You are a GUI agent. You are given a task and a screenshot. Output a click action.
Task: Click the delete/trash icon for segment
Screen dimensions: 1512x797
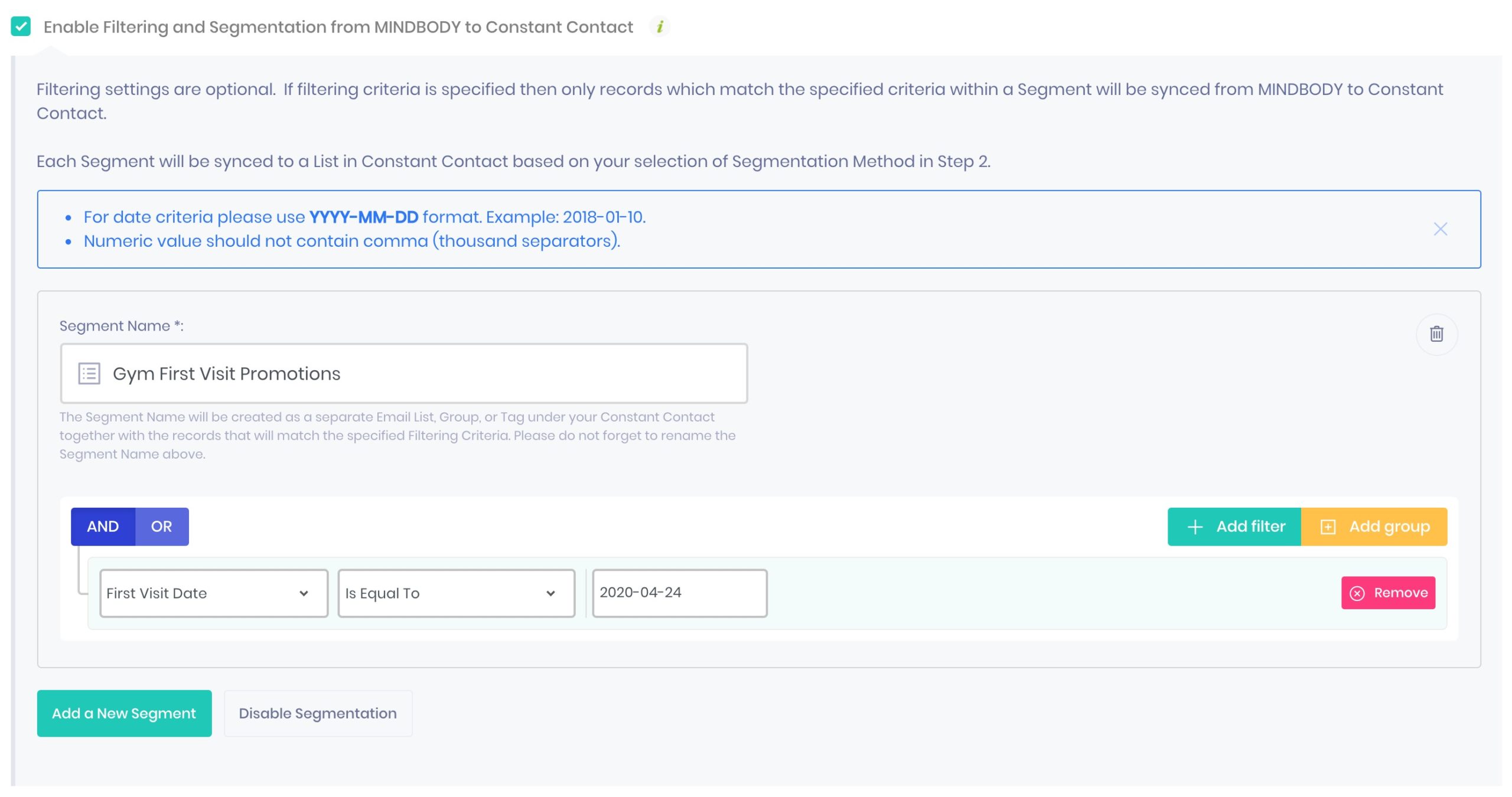1438,333
